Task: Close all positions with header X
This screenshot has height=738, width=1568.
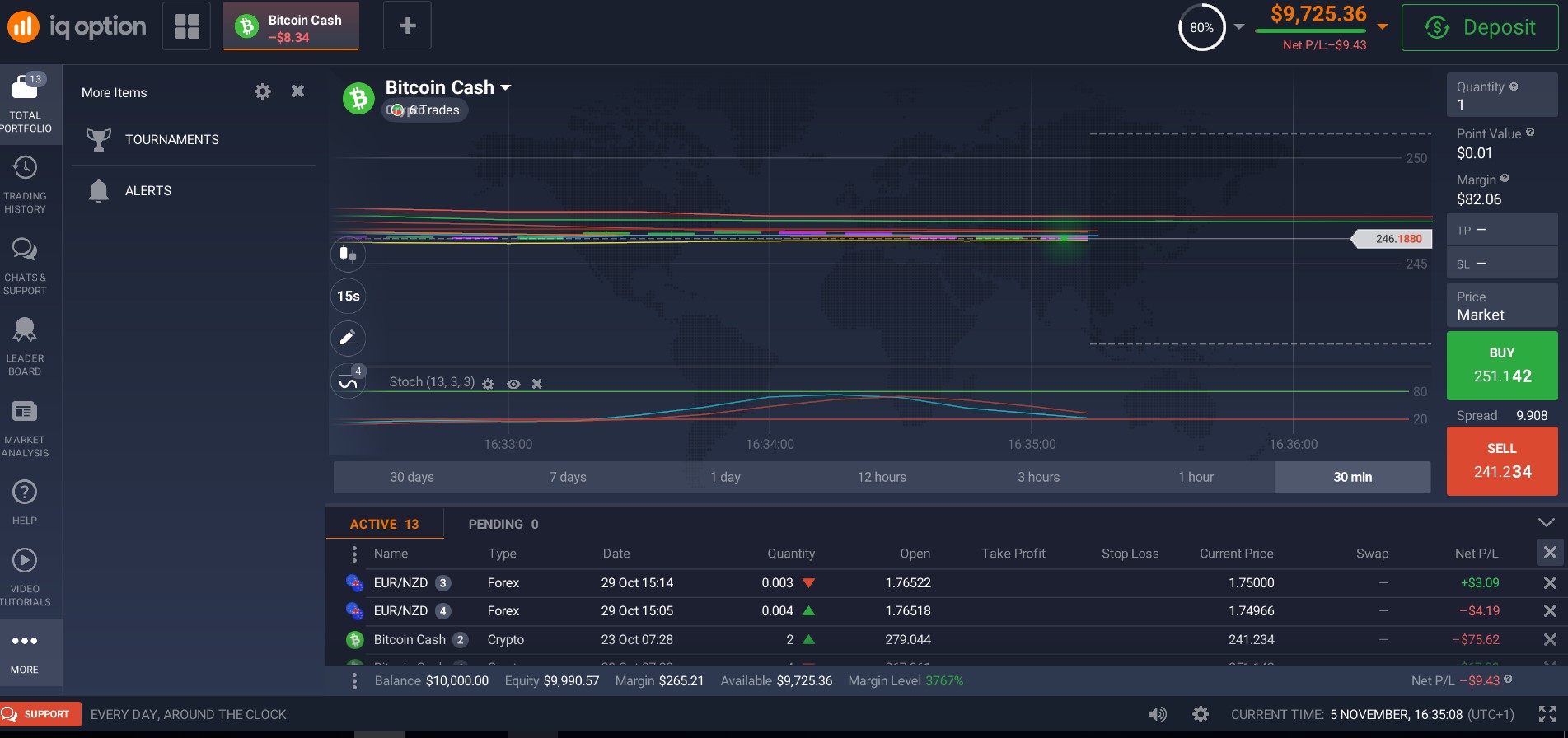Action: [1550, 553]
